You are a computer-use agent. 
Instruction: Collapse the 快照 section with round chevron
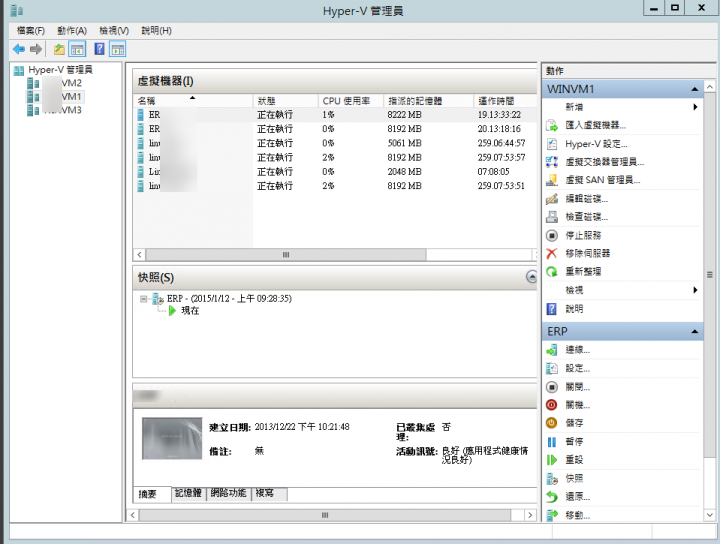(x=531, y=276)
